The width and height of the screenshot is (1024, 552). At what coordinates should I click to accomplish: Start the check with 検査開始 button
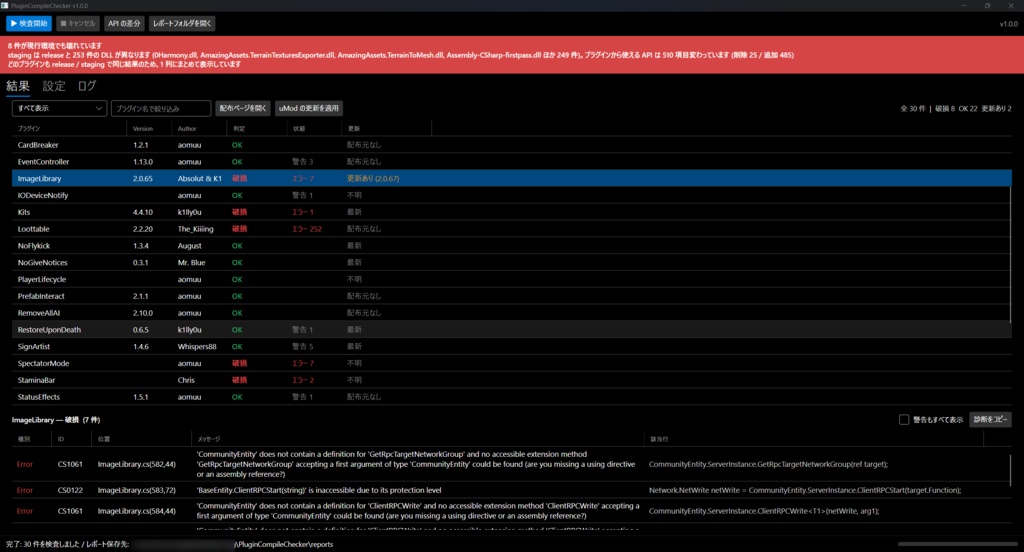29,24
